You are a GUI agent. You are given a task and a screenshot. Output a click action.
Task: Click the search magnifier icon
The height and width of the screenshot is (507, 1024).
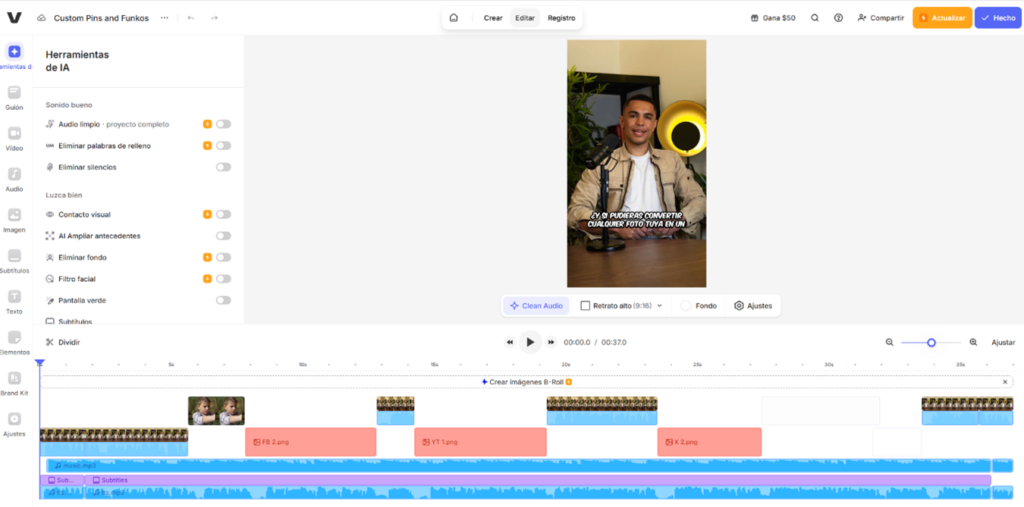pos(815,18)
